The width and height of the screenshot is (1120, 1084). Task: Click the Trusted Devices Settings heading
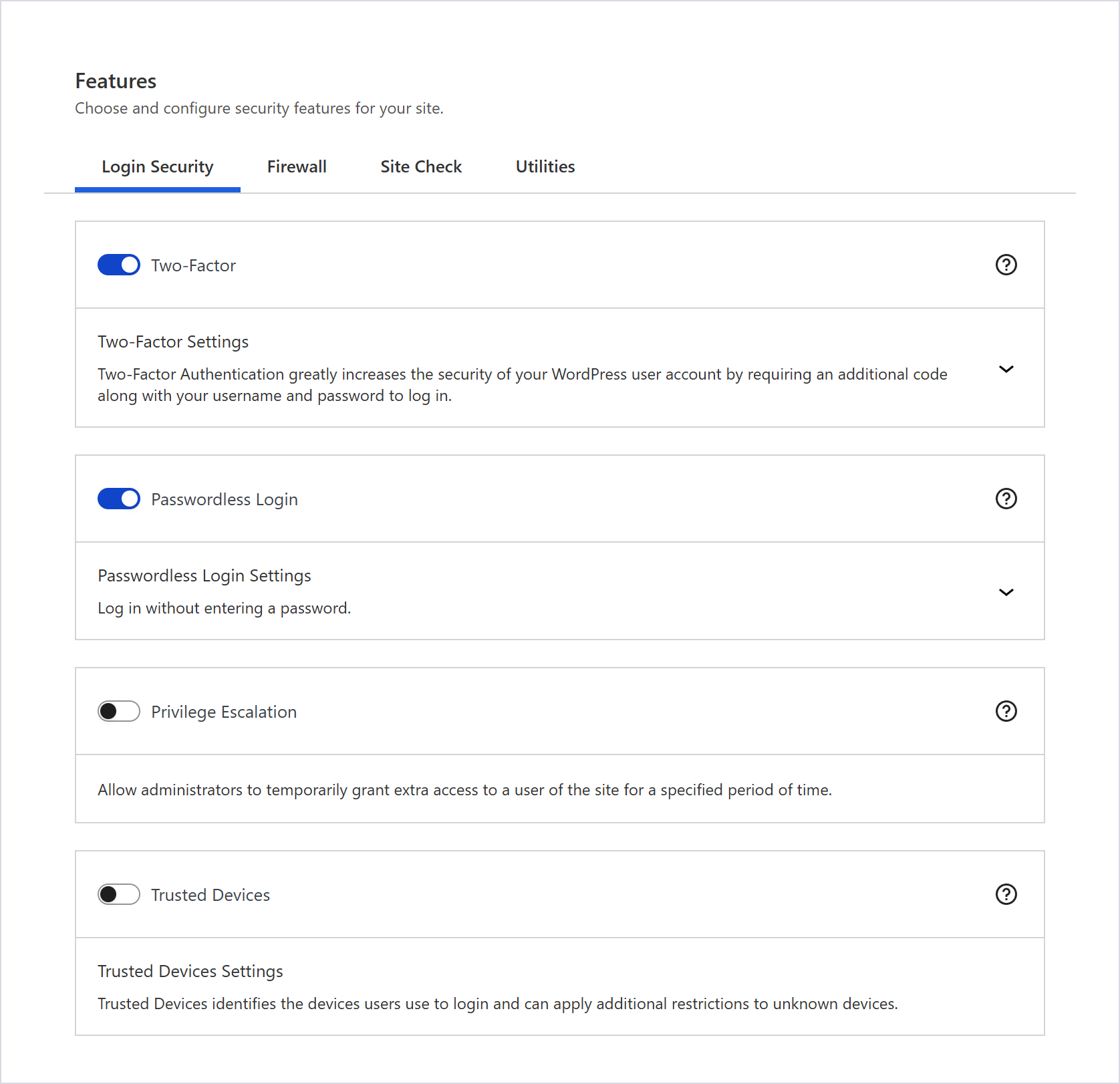tap(190, 971)
